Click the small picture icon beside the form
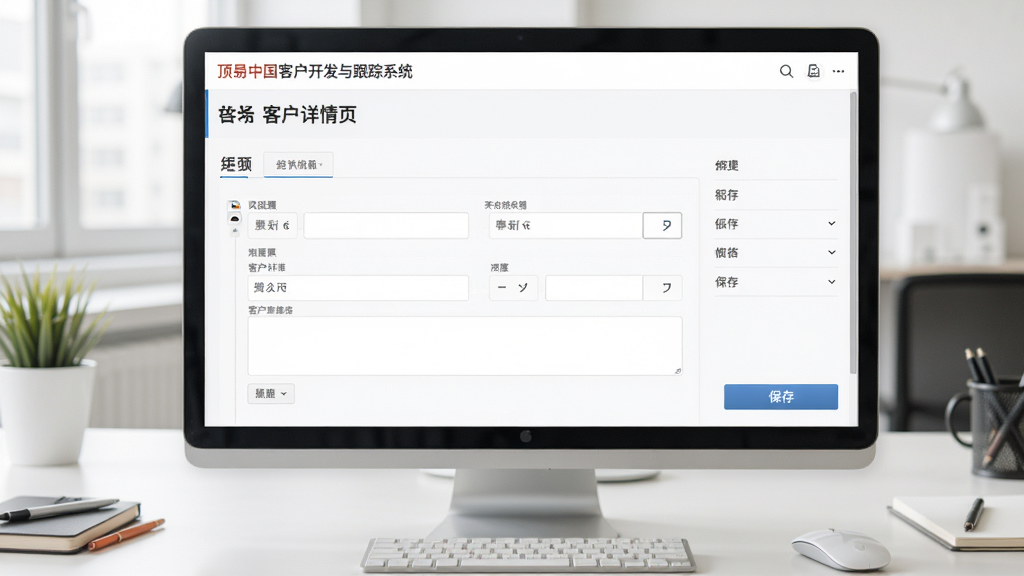Screen dimensions: 1024x576 235,205
